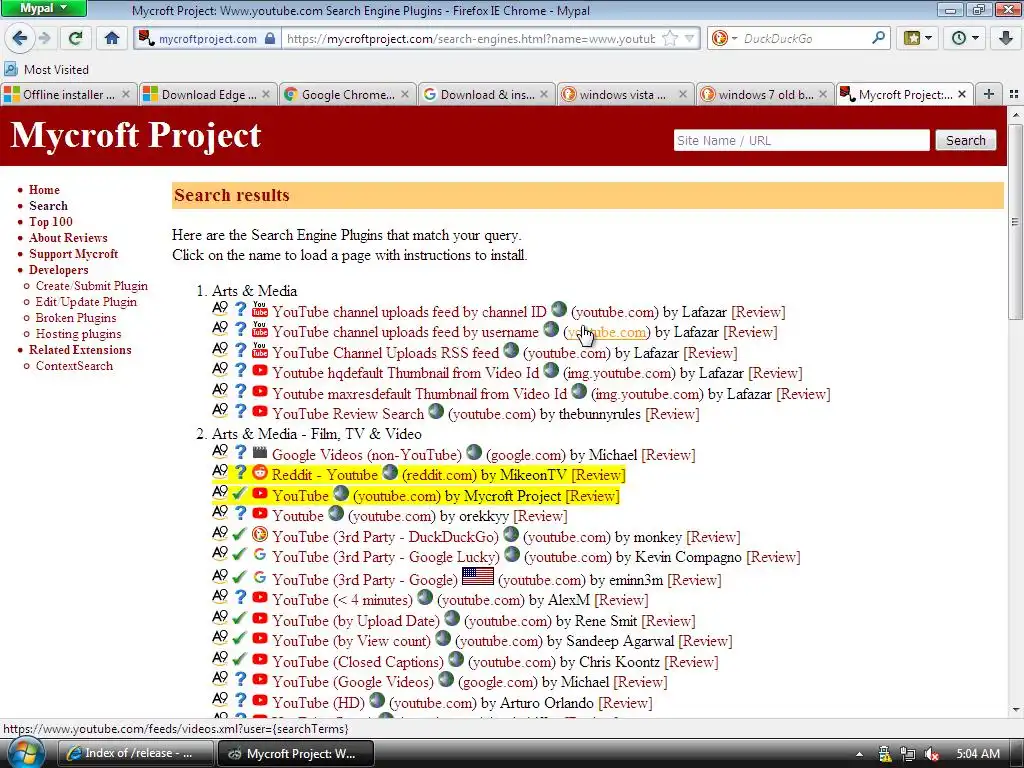The width and height of the screenshot is (1024, 768).
Task: Switch to the windows 7 old b... tab
Action: [x=765, y=95]
